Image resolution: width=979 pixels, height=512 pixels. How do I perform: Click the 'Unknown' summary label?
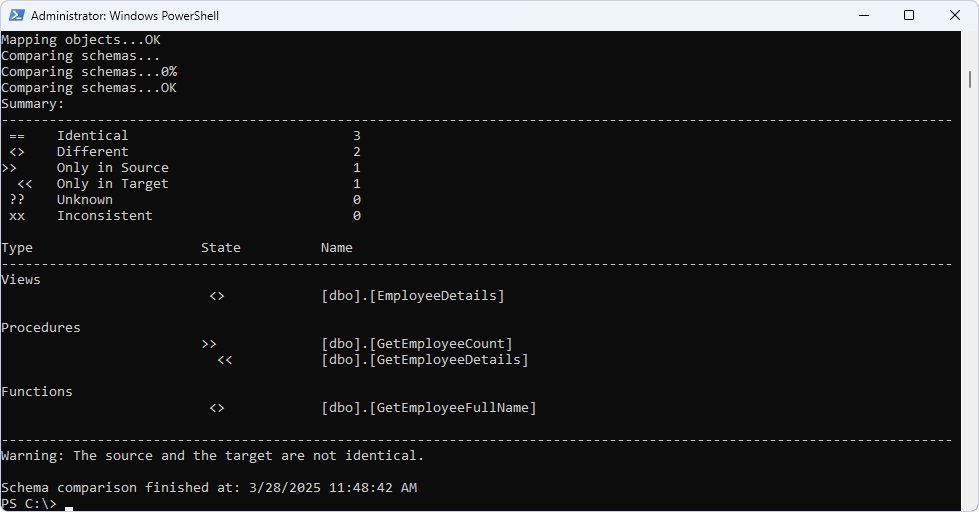pos(85,200)
